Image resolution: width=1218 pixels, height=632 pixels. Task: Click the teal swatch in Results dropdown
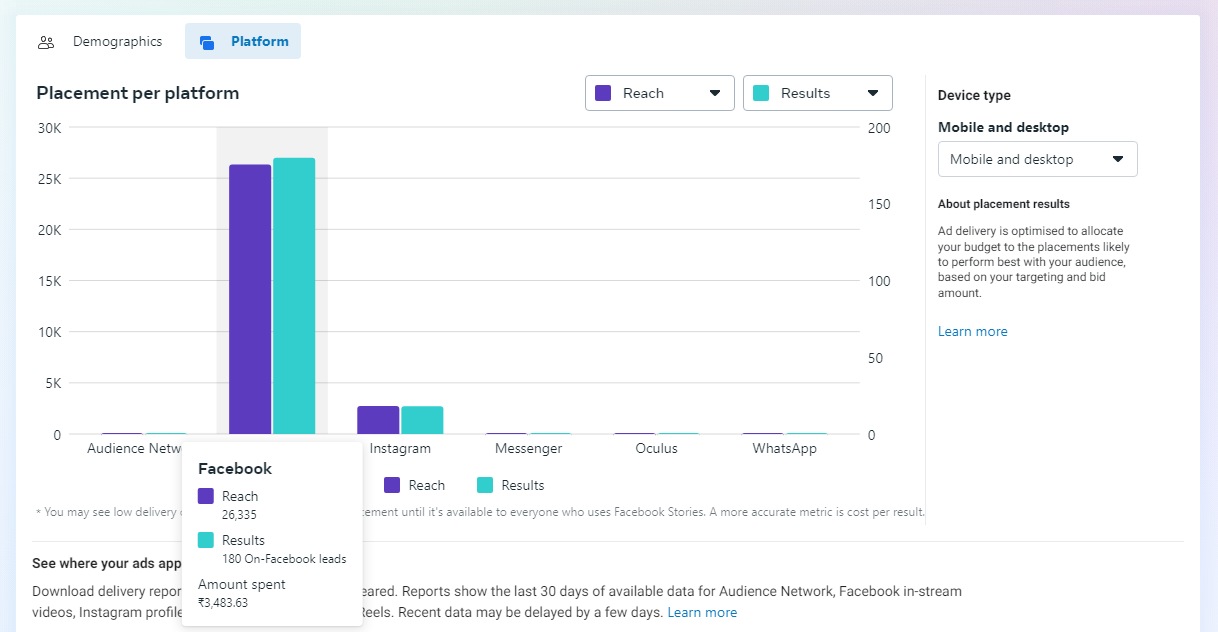761,93
